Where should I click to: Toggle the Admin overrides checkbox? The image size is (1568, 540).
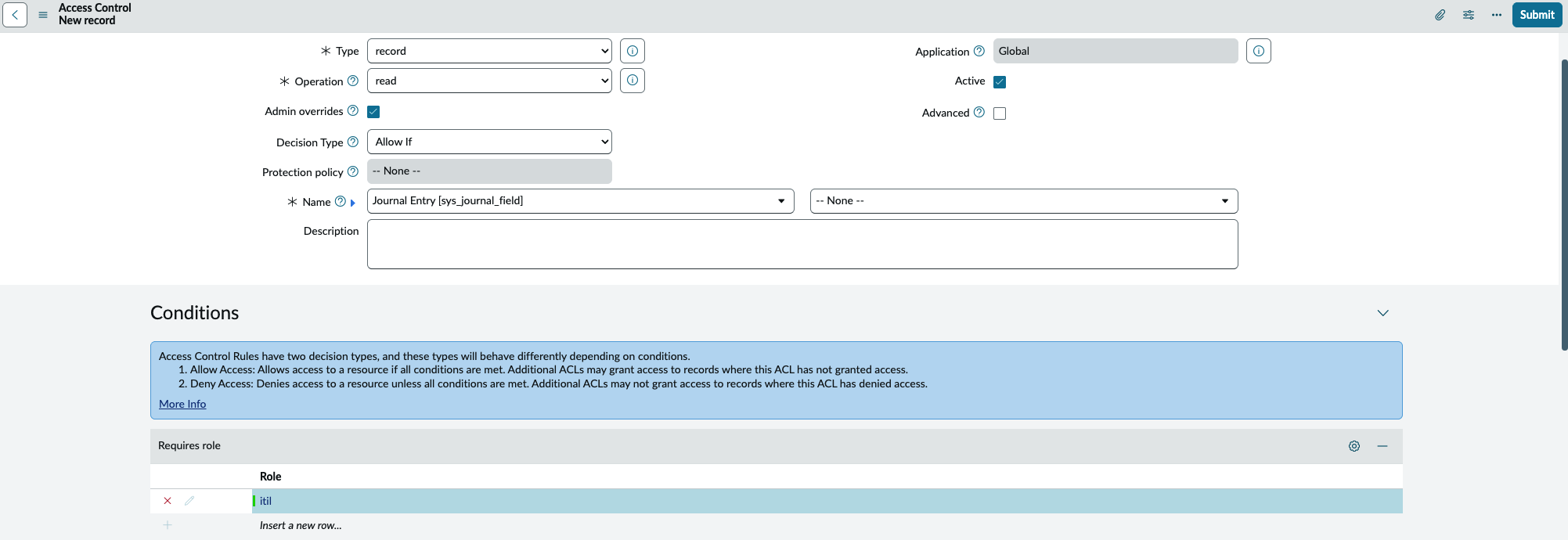click(x=373, y=112)
